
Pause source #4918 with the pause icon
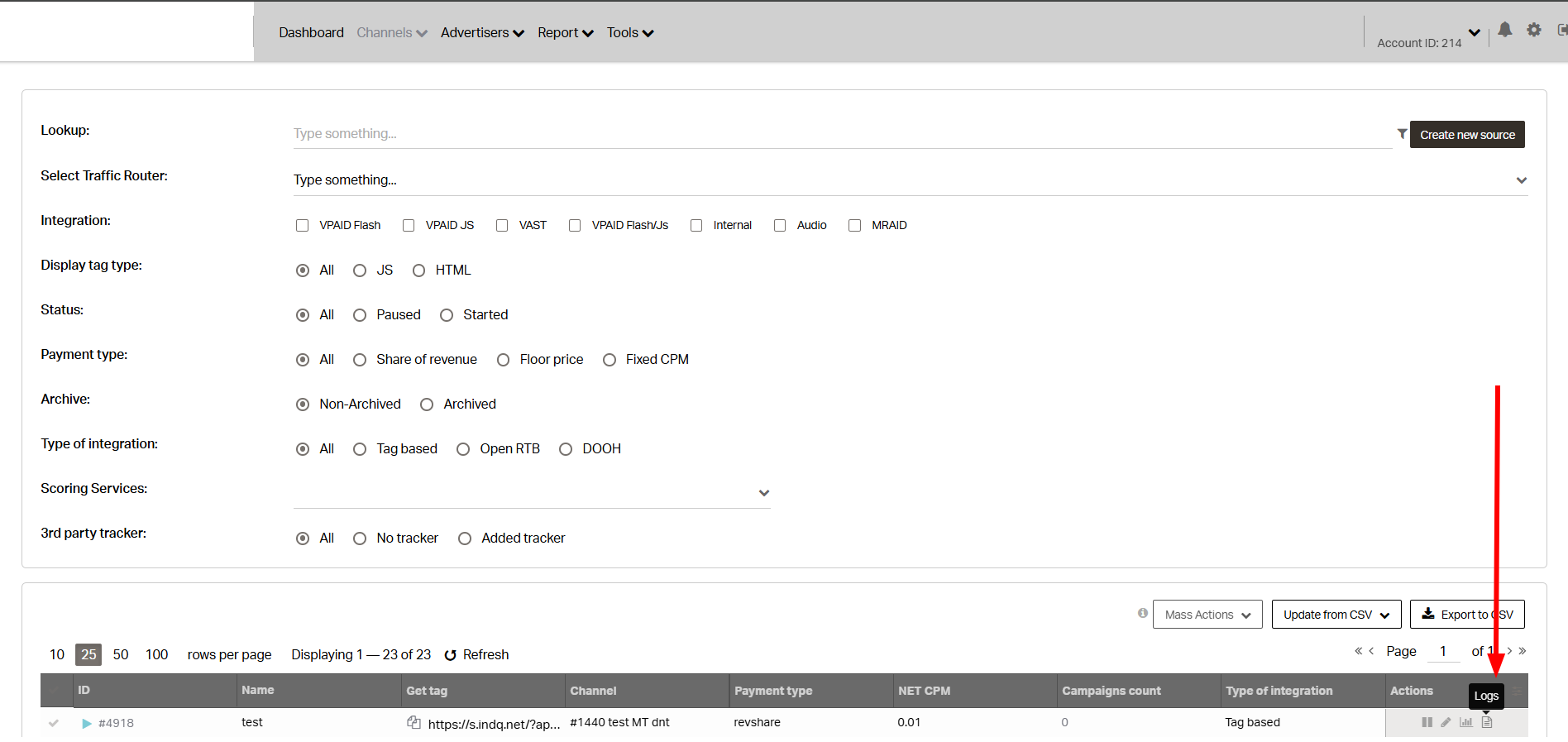pyautogui.click(x=1427, y=722)
